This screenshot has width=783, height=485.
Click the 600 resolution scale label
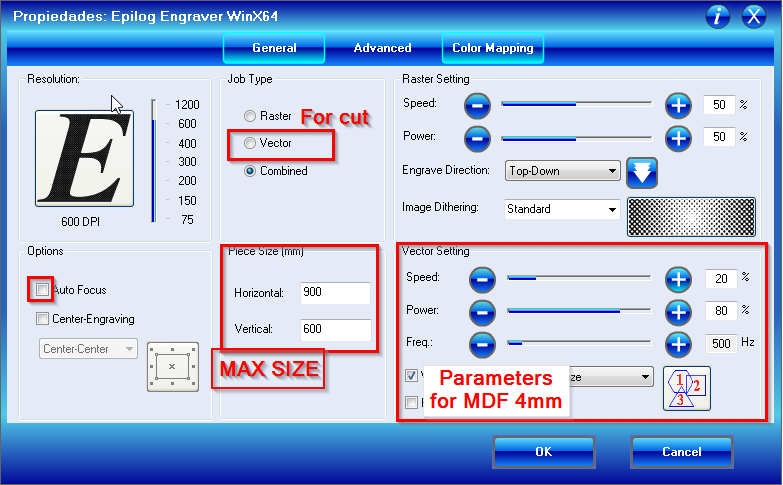187,124
